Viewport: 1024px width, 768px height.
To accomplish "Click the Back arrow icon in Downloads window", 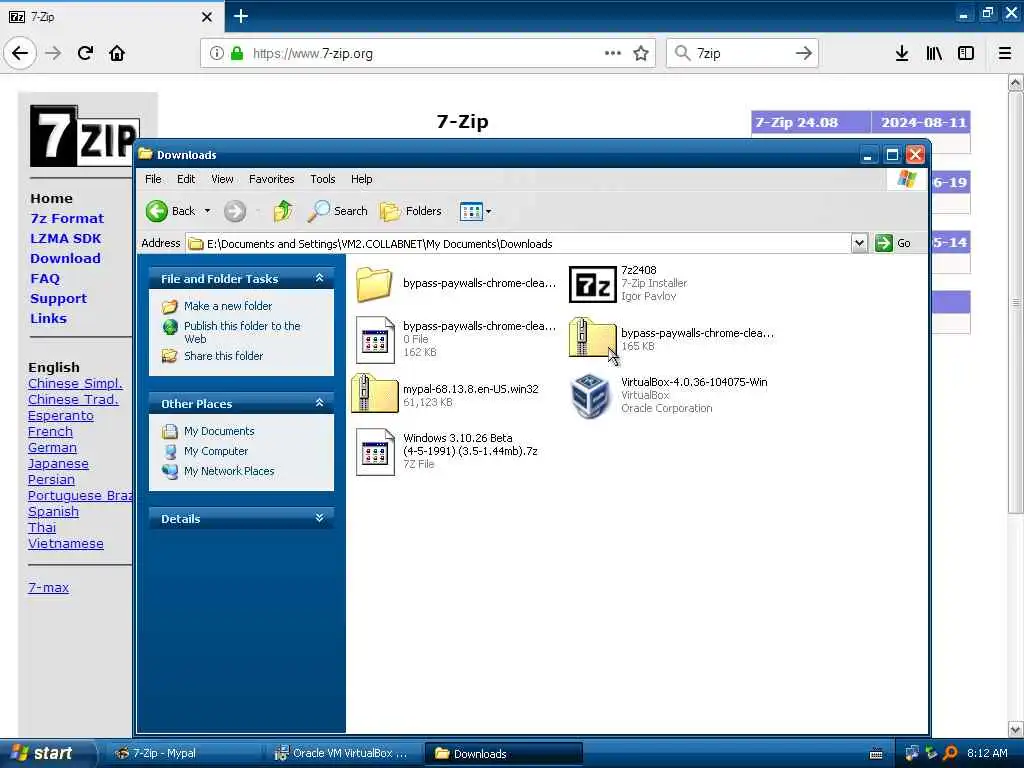I will [157, 211].
